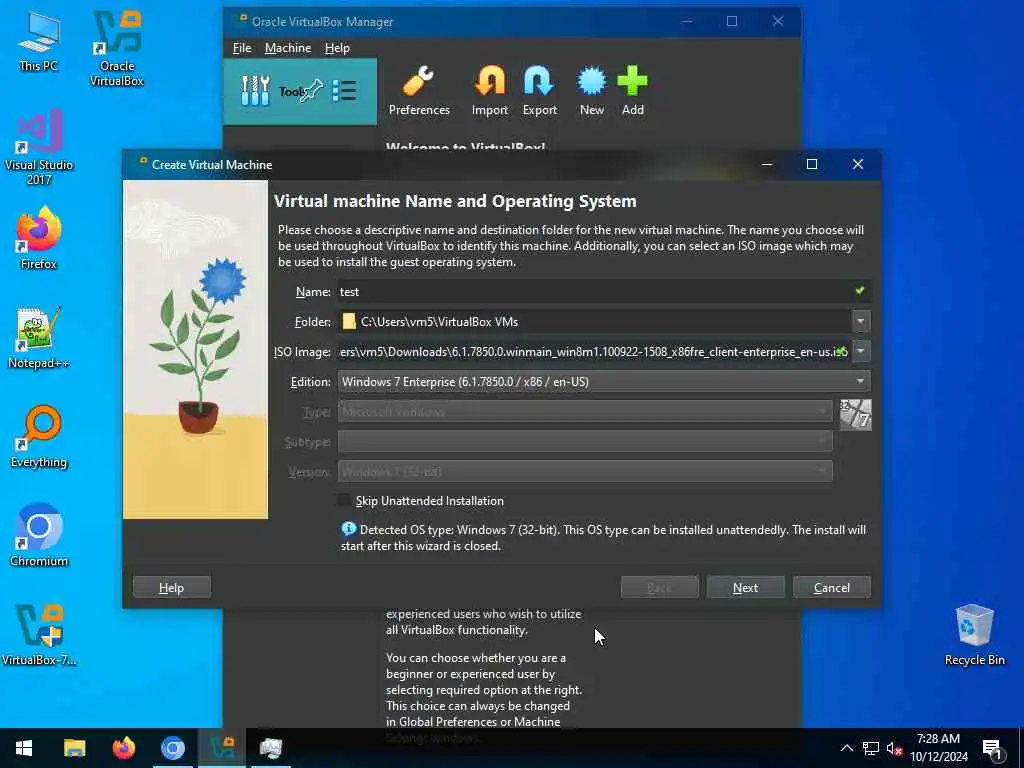1024x768 pixels.
Task: Enable Skip Unattended Installation checkbox
Action: [344, 500]
